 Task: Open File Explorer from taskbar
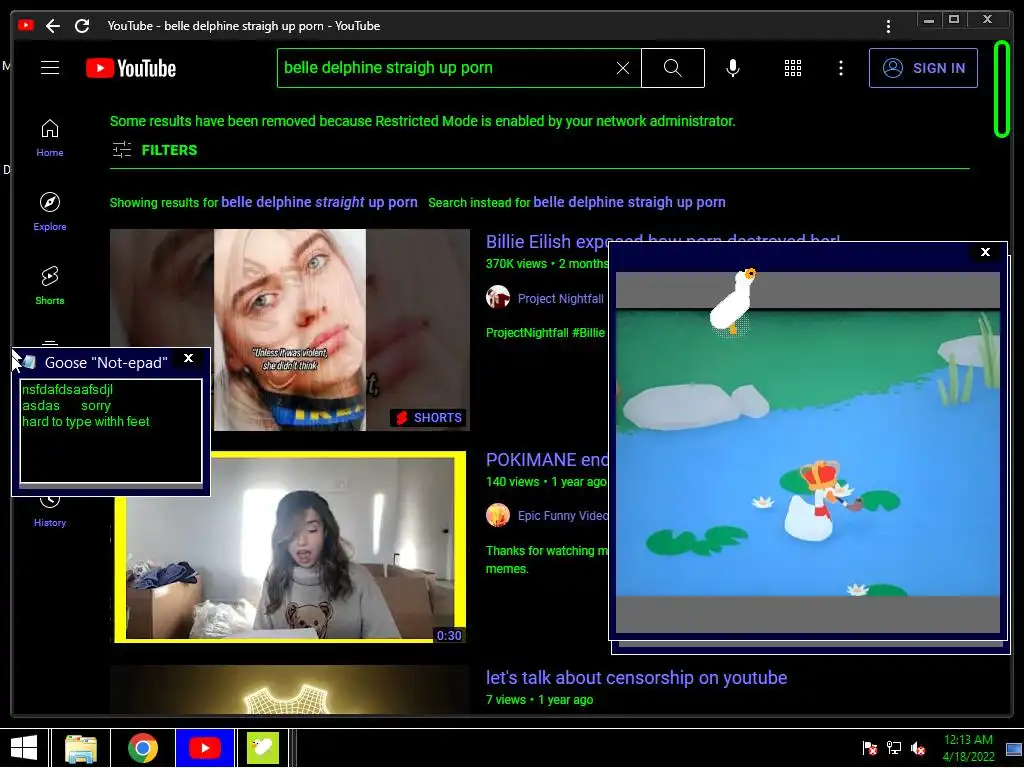click(81, 748)
